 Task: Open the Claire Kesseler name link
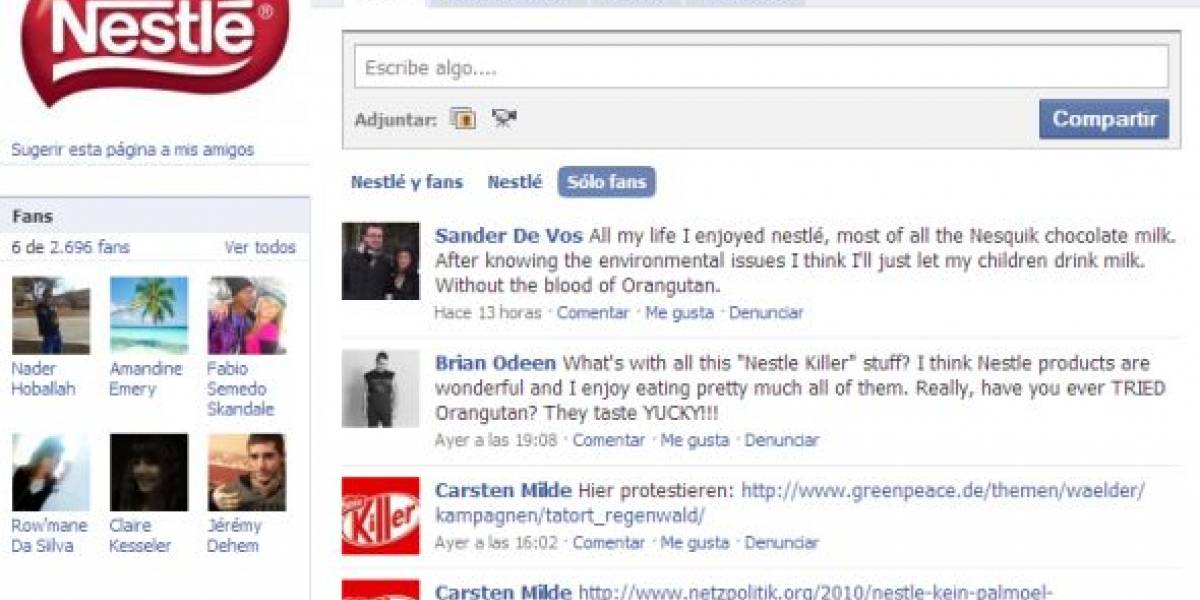pos(140,536)
